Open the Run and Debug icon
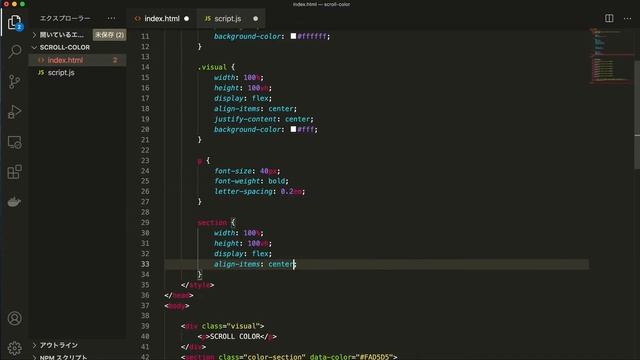This screenshot has width=640, height=360. point(15,112)
